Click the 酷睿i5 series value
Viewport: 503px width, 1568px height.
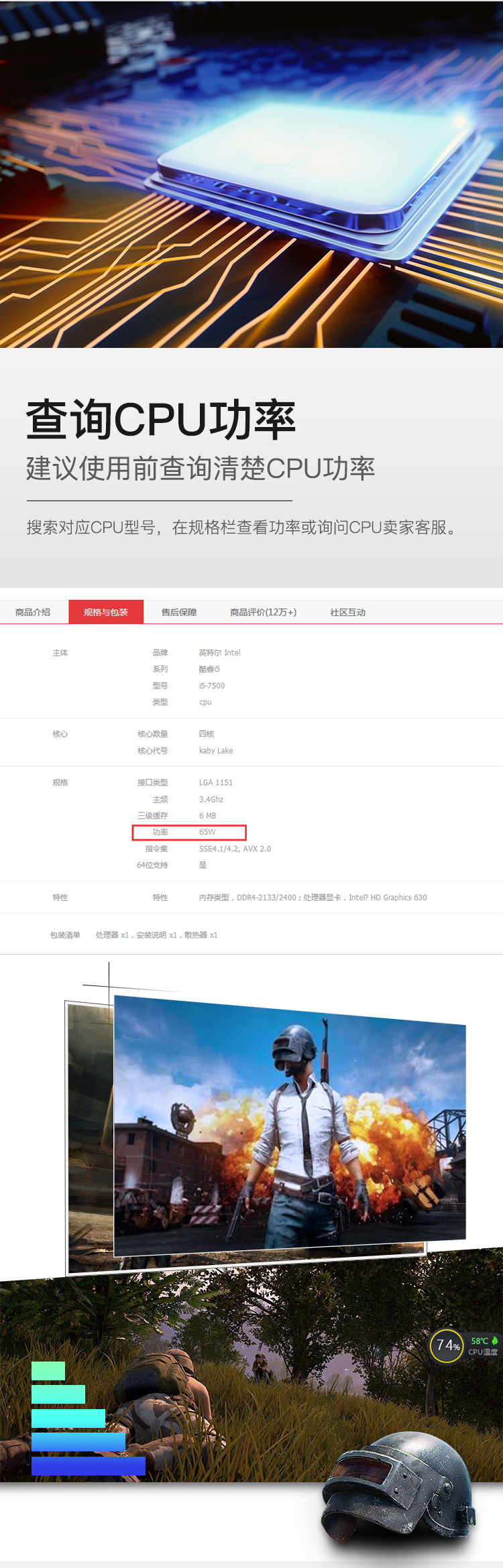(209, 669)
